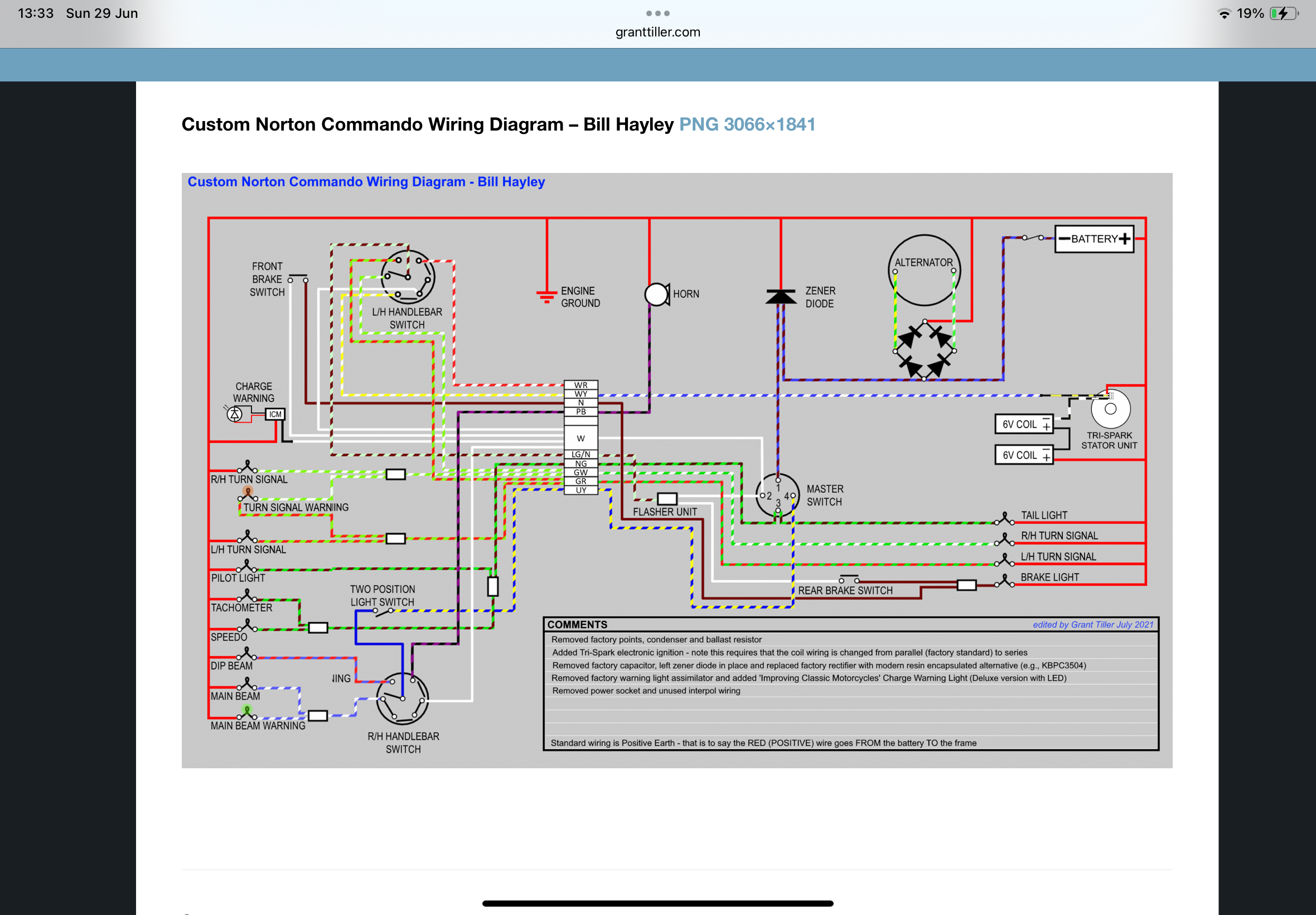
Task: Click 'edited by Grant Tiller July 2021' text
Action: [x=1093, y=624]
